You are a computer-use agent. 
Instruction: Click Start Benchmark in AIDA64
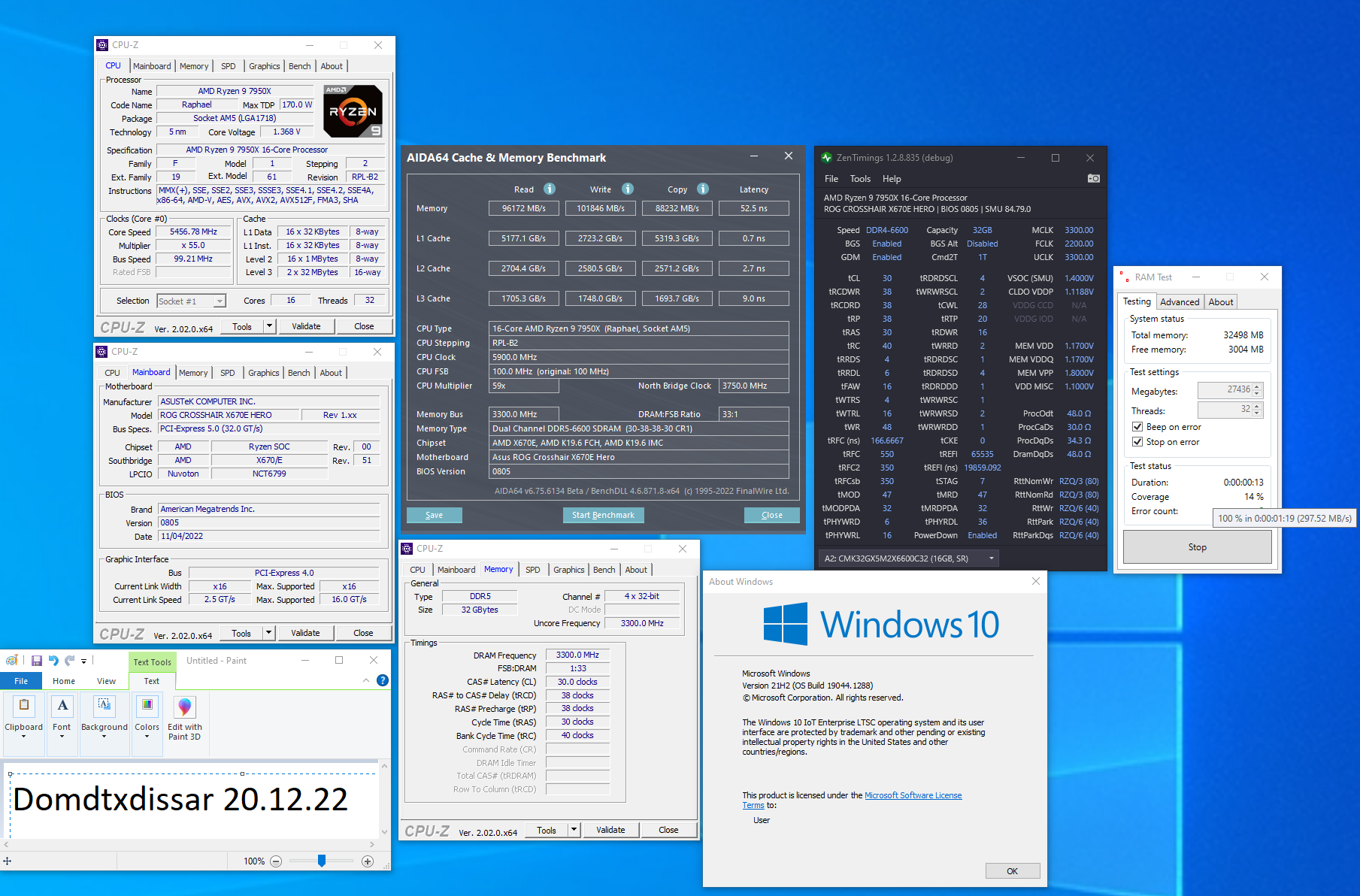pyautogui.click(x=603, y=516)
